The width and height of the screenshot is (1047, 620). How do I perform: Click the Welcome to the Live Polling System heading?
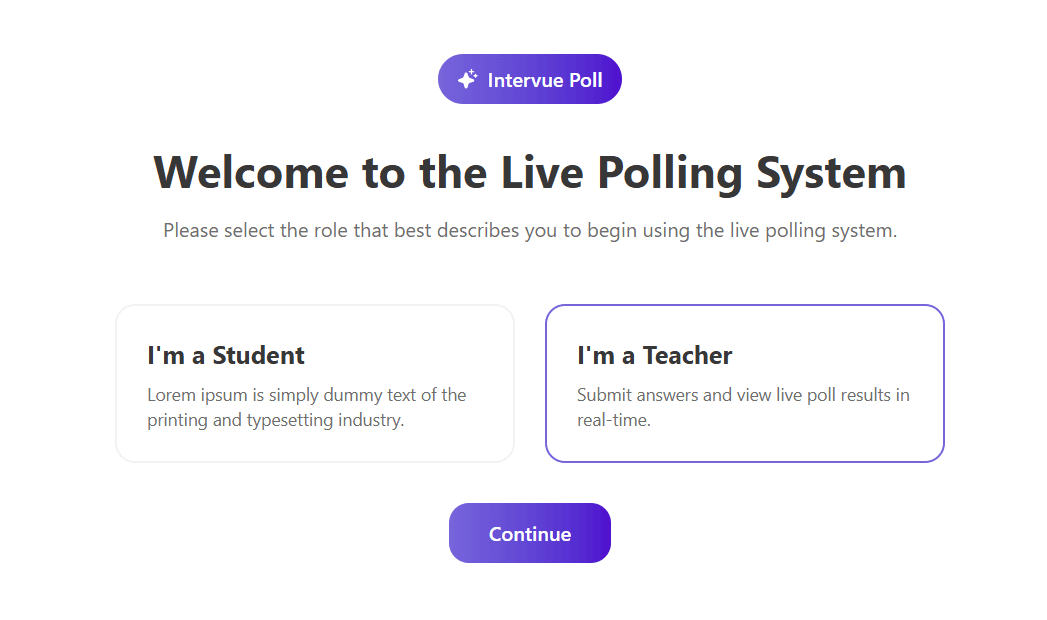(x=530, y=172)
